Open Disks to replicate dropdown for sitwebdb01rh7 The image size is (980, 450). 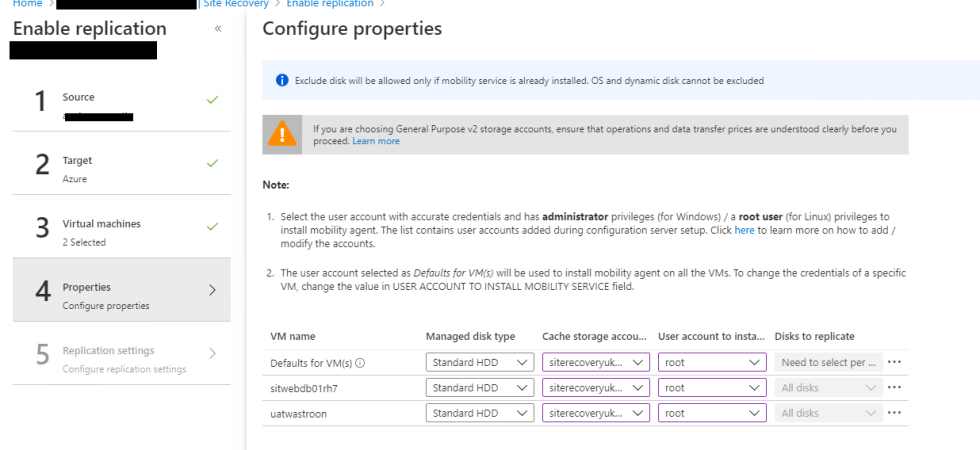[x=829, y=388]
